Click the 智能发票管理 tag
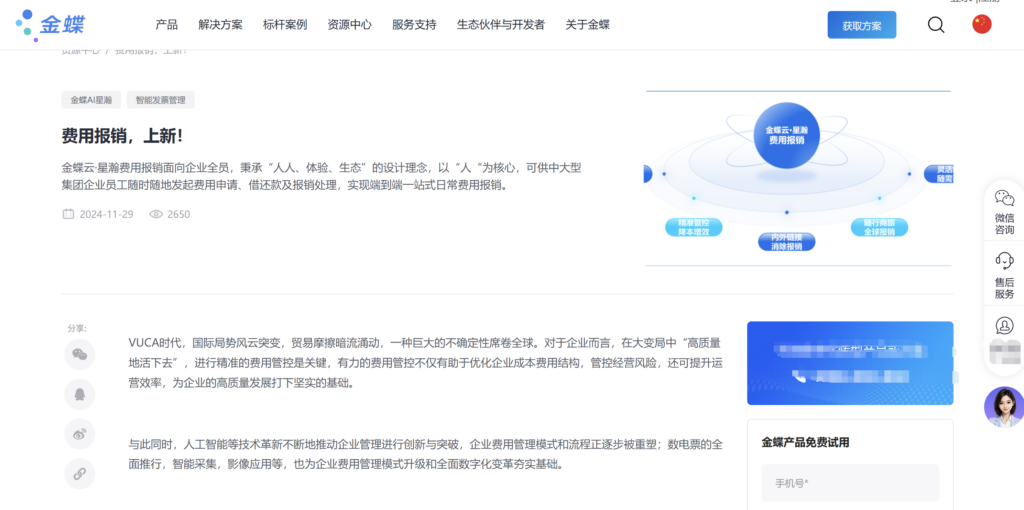Viewport: 1024px width, 510px height. point(161,100)
